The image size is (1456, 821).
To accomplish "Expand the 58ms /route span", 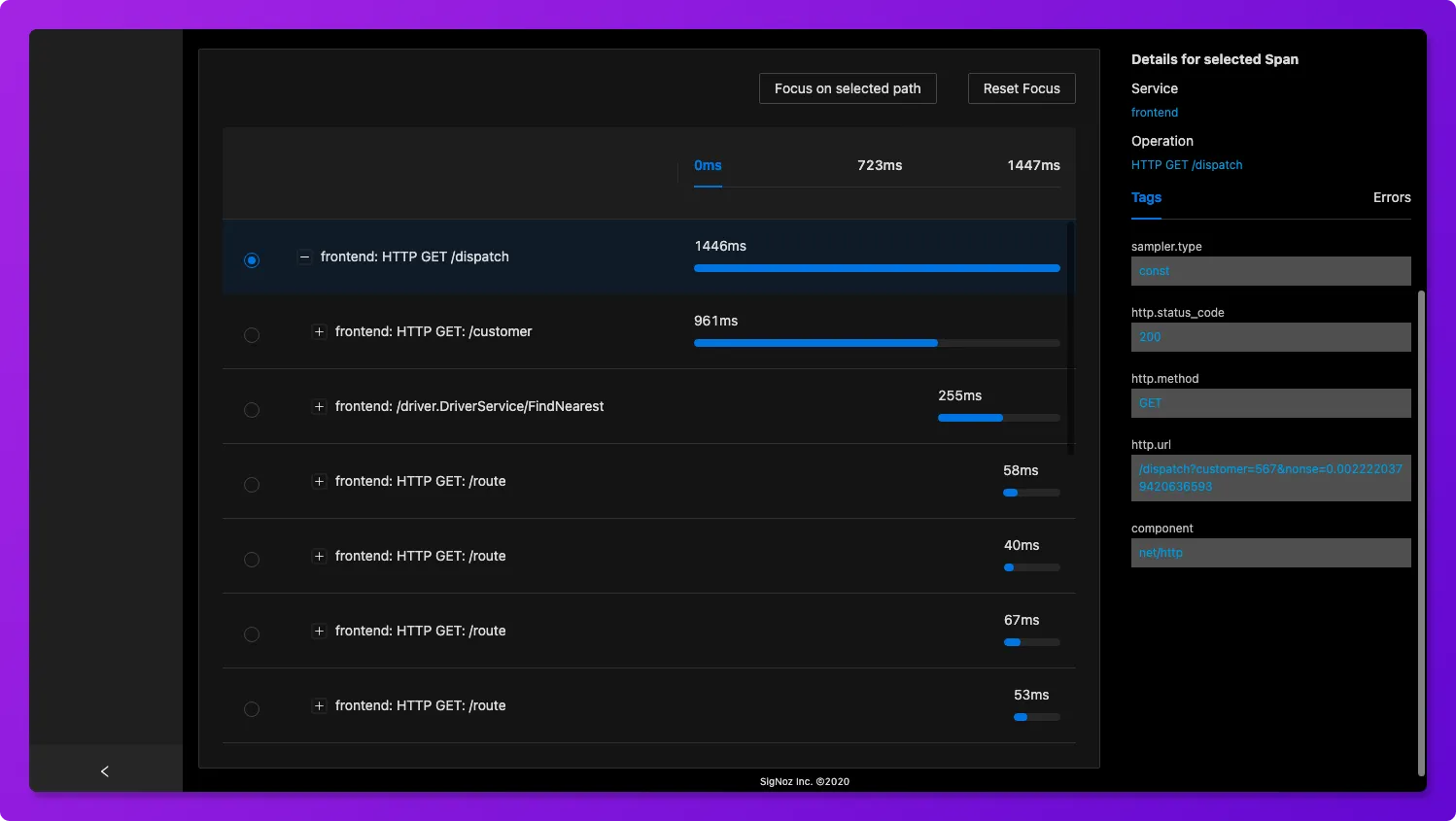I will click(319, 482).
